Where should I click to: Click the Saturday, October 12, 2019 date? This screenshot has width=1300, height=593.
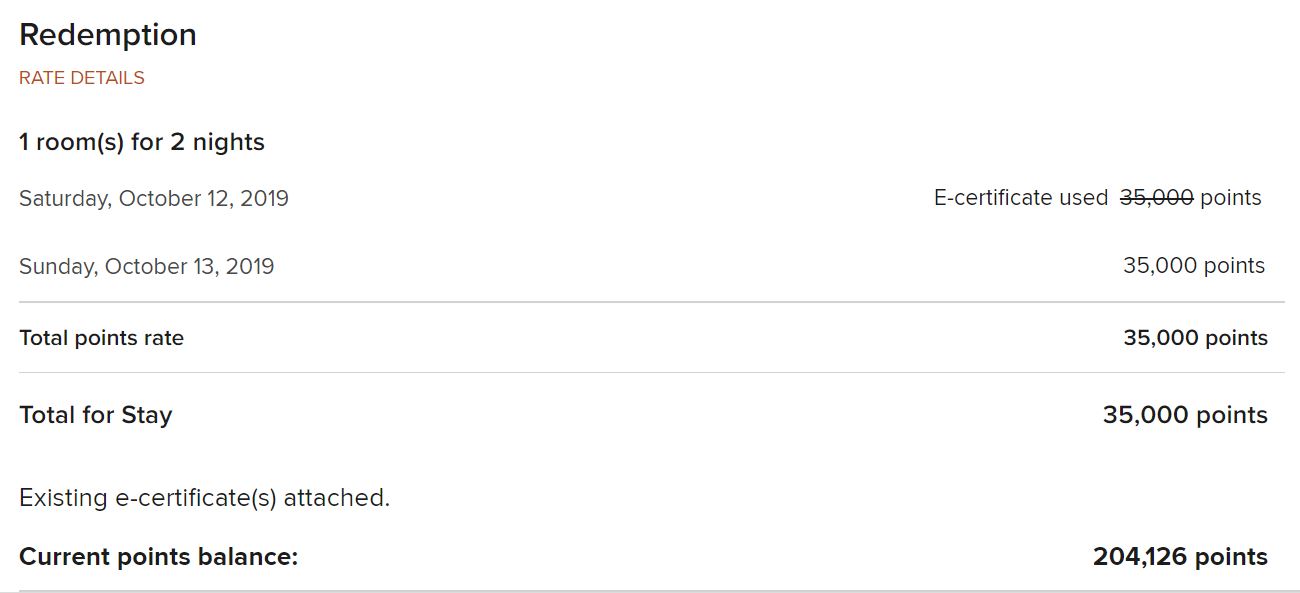(x=154, y=199)
